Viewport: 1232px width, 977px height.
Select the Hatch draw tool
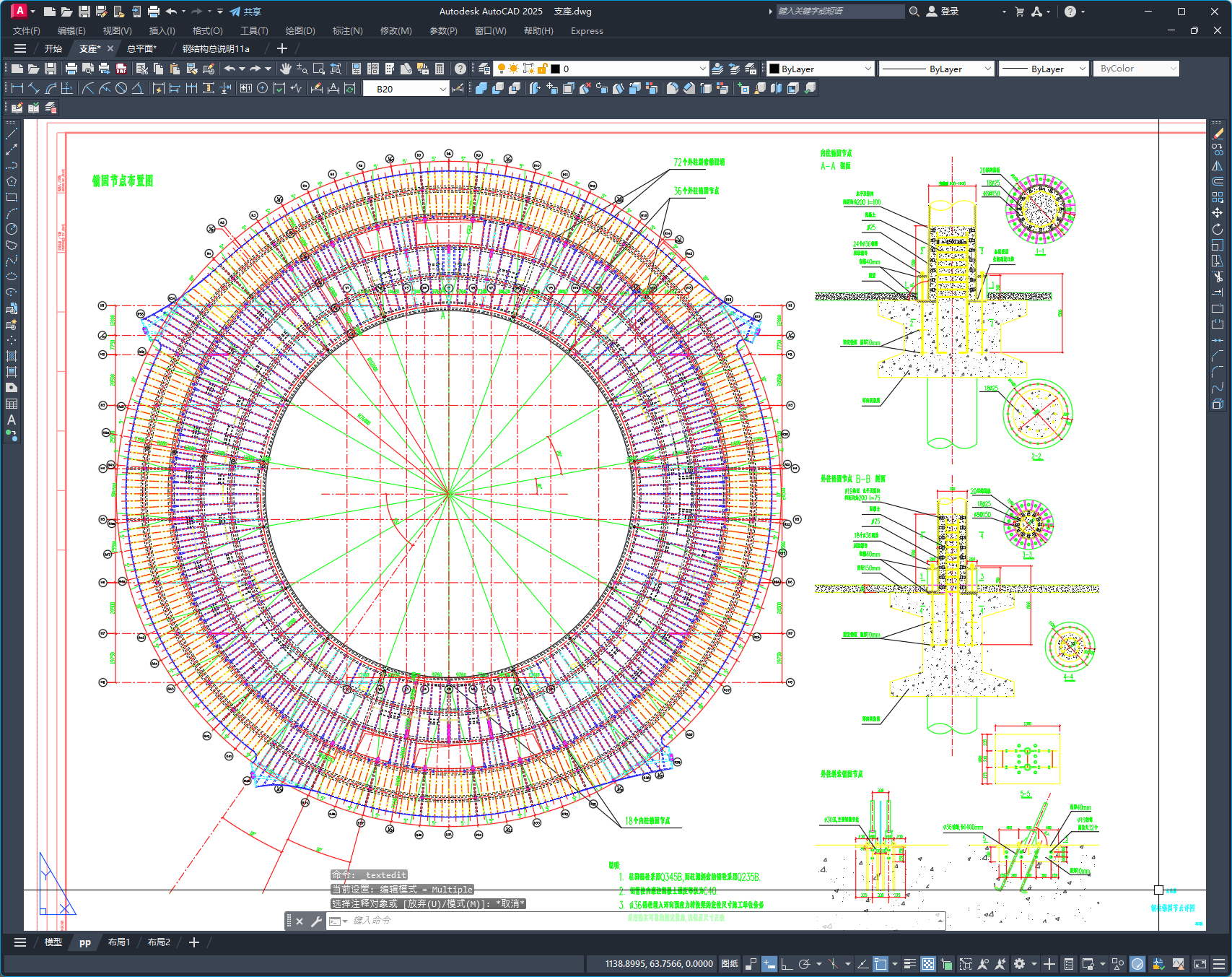[12, 356]
